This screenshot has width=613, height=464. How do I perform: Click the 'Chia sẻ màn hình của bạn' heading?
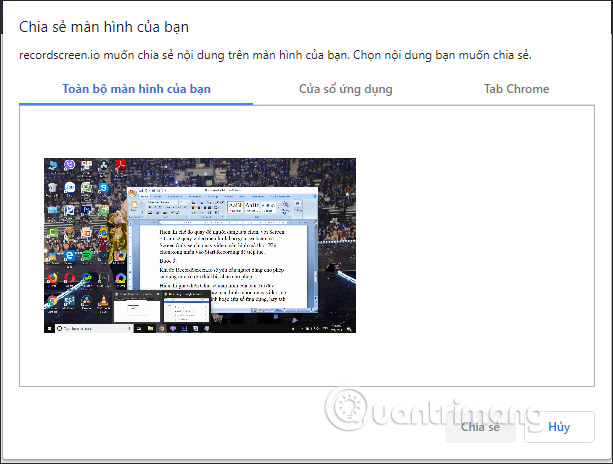pos(104,27)
